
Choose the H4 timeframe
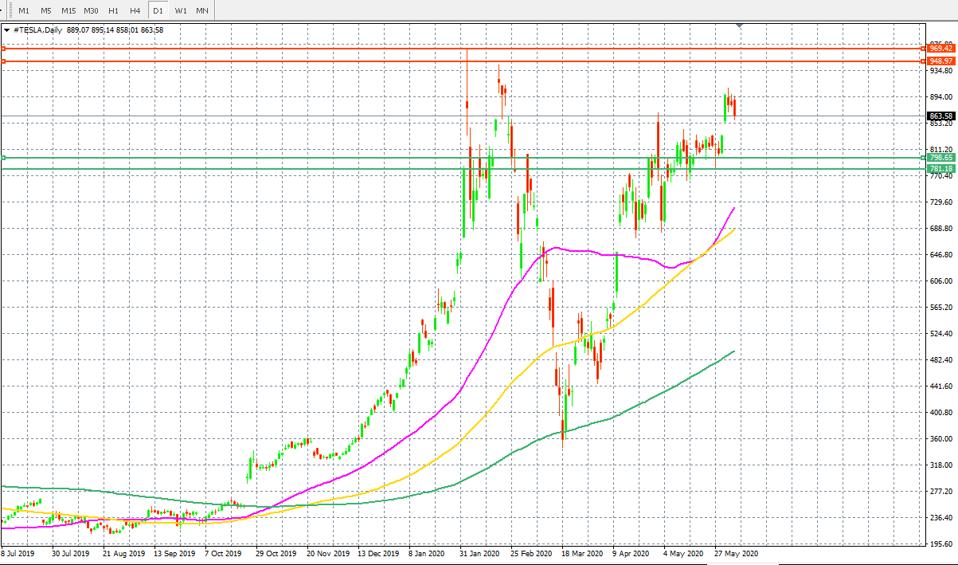tap(135, 10)
